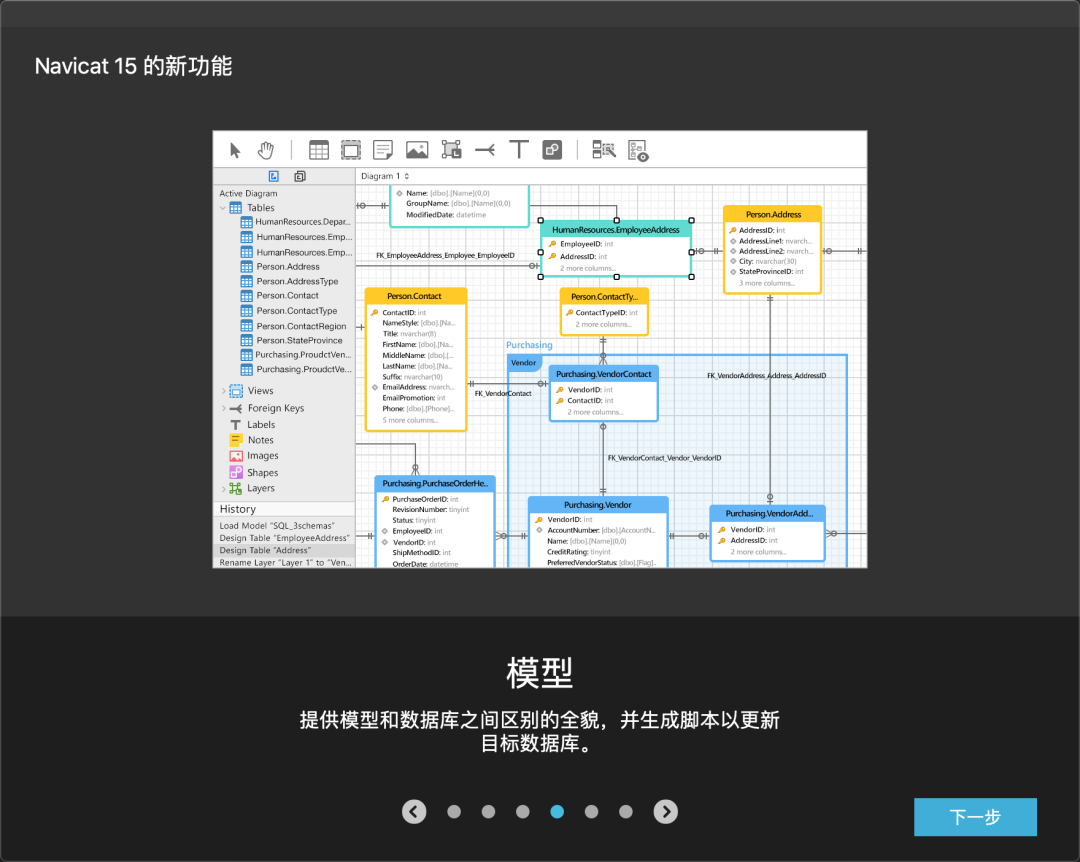Select Person.Contact in the tables tree
This screenshot has height=862, width=1080.
click(x=287, y=296)
